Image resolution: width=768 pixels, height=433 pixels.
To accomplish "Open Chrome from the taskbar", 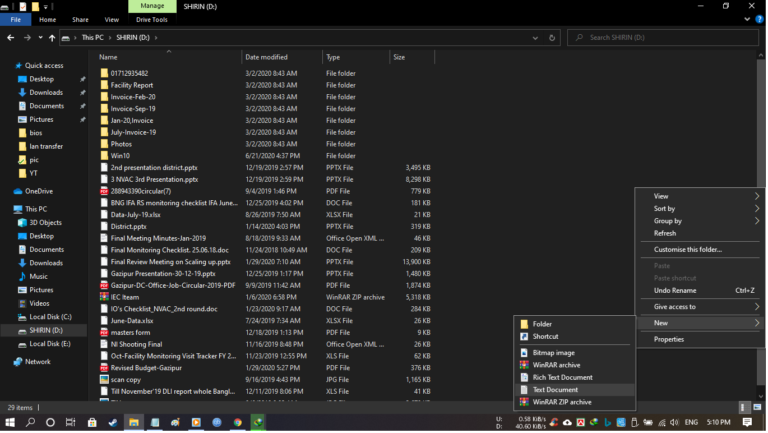I will (238, 423).
